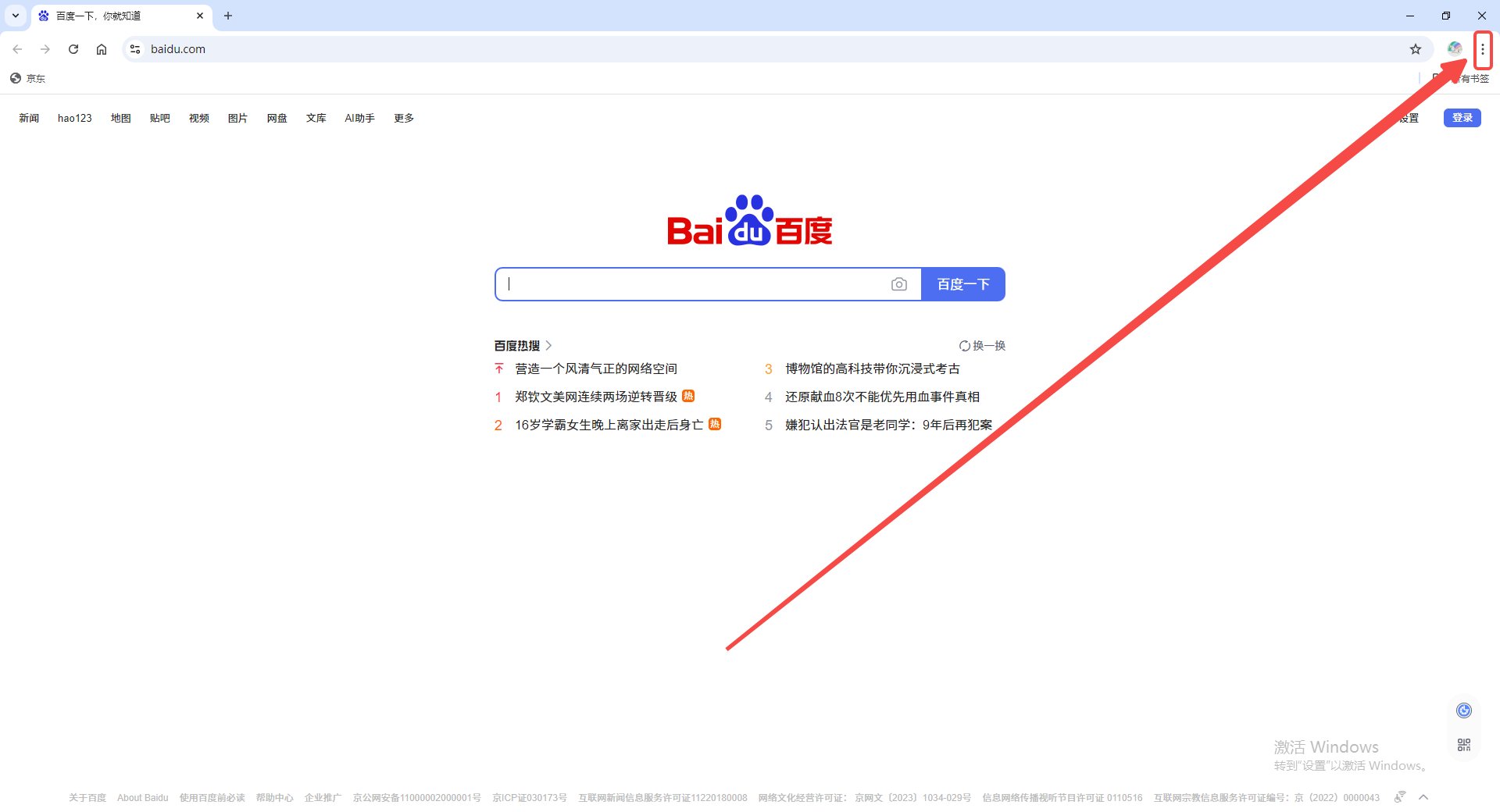Viewport: 1500px width, 812px height.
Task: Expand the 更多 navigation menu
Action: coord(403,118)
